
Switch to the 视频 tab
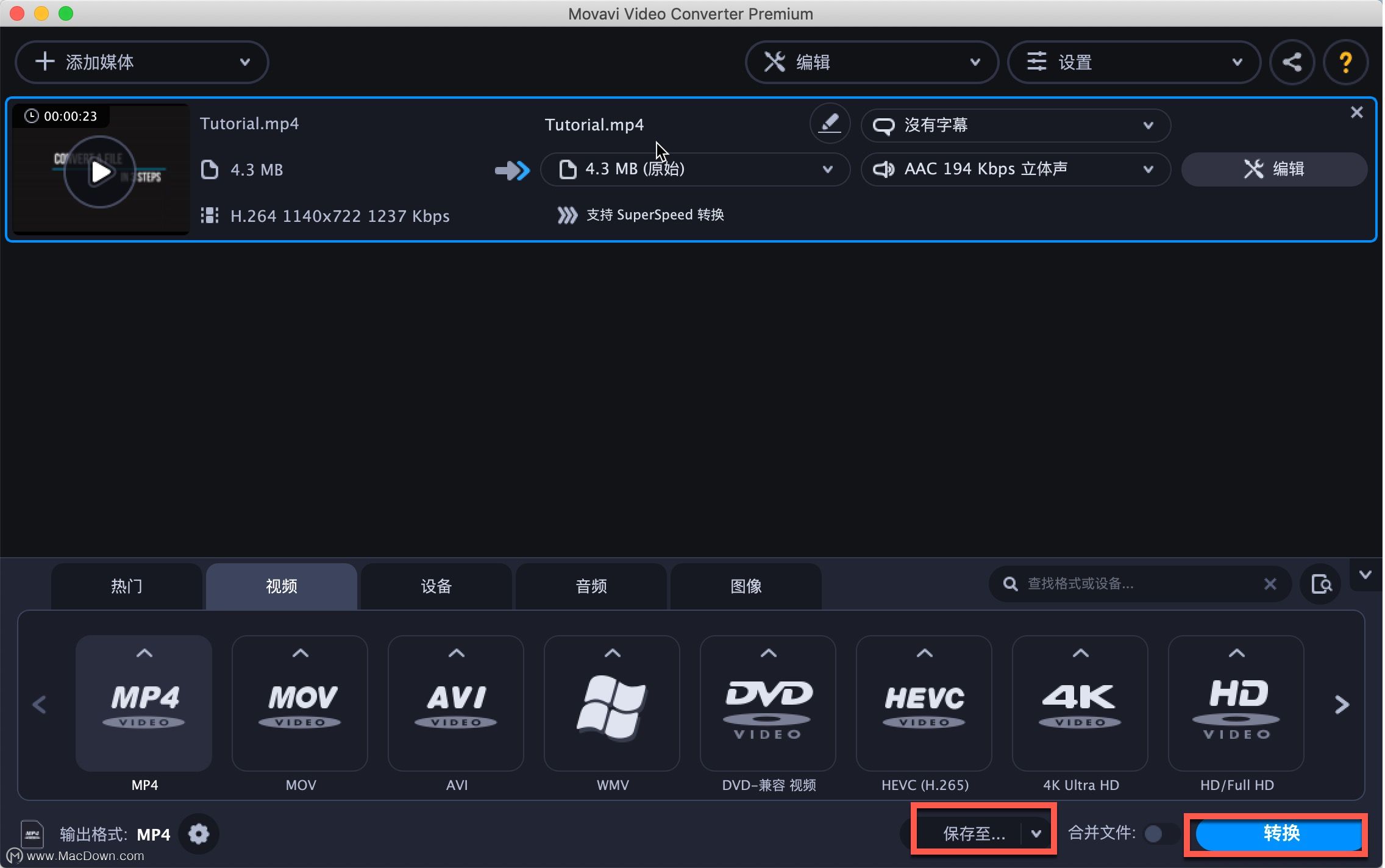[282, 586]
